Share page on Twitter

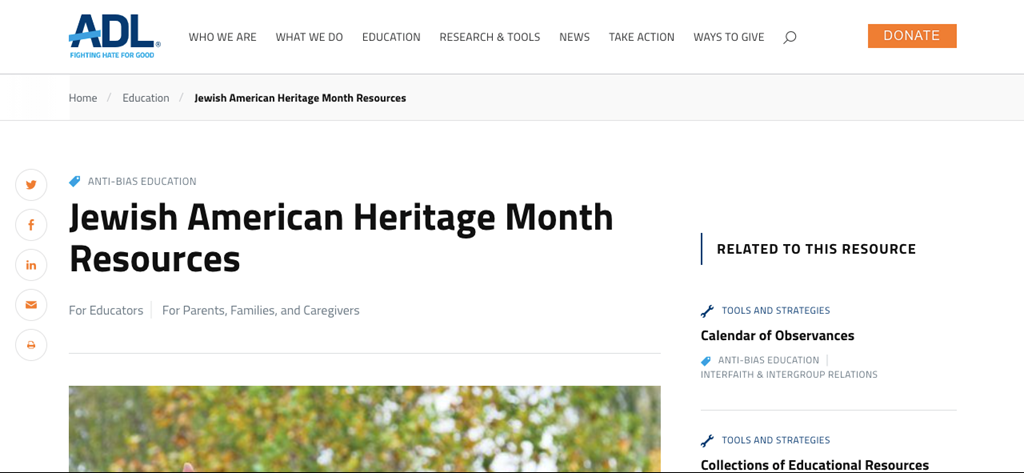click(31, 185)
